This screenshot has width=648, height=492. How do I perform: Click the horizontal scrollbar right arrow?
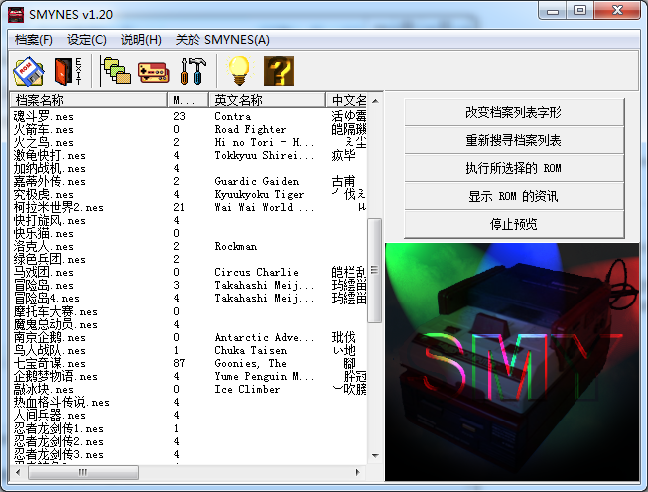click(x=357, y=472)
